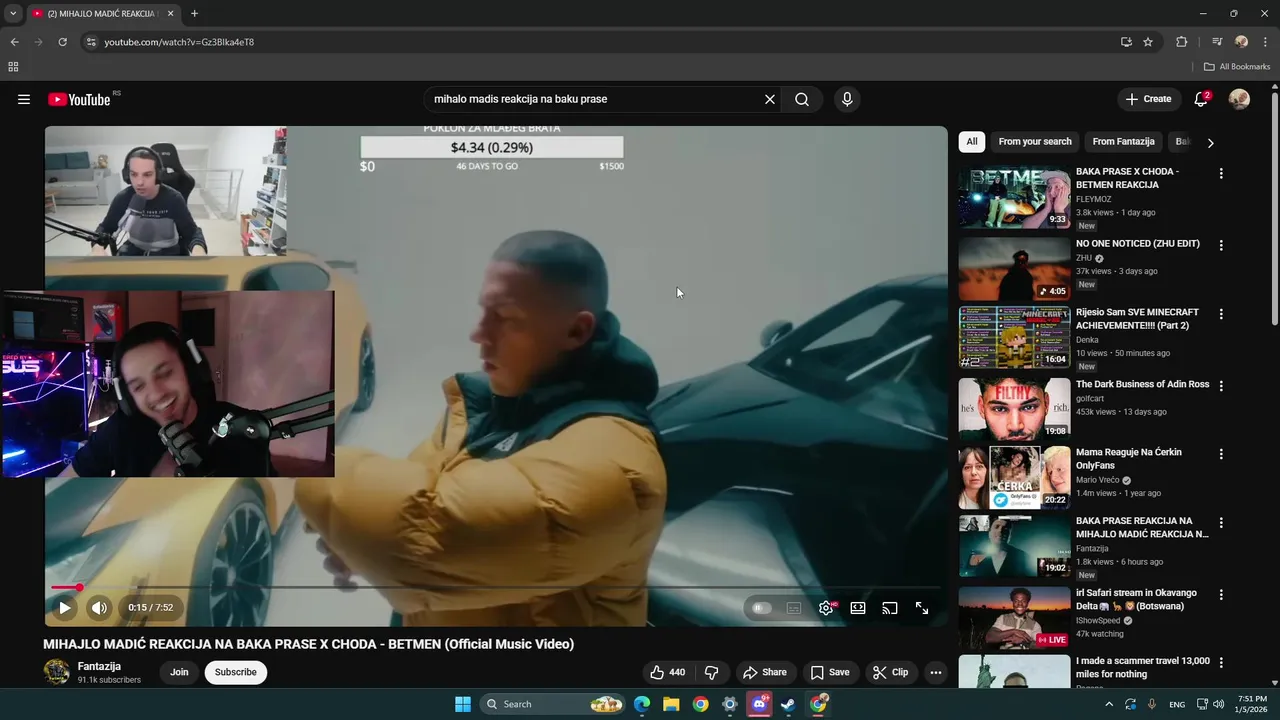Image resolution: width=1280 pixels, height=720 pixels.
Task: Open Chrome tab search dropdown arrow
Action: click(13, 14)
